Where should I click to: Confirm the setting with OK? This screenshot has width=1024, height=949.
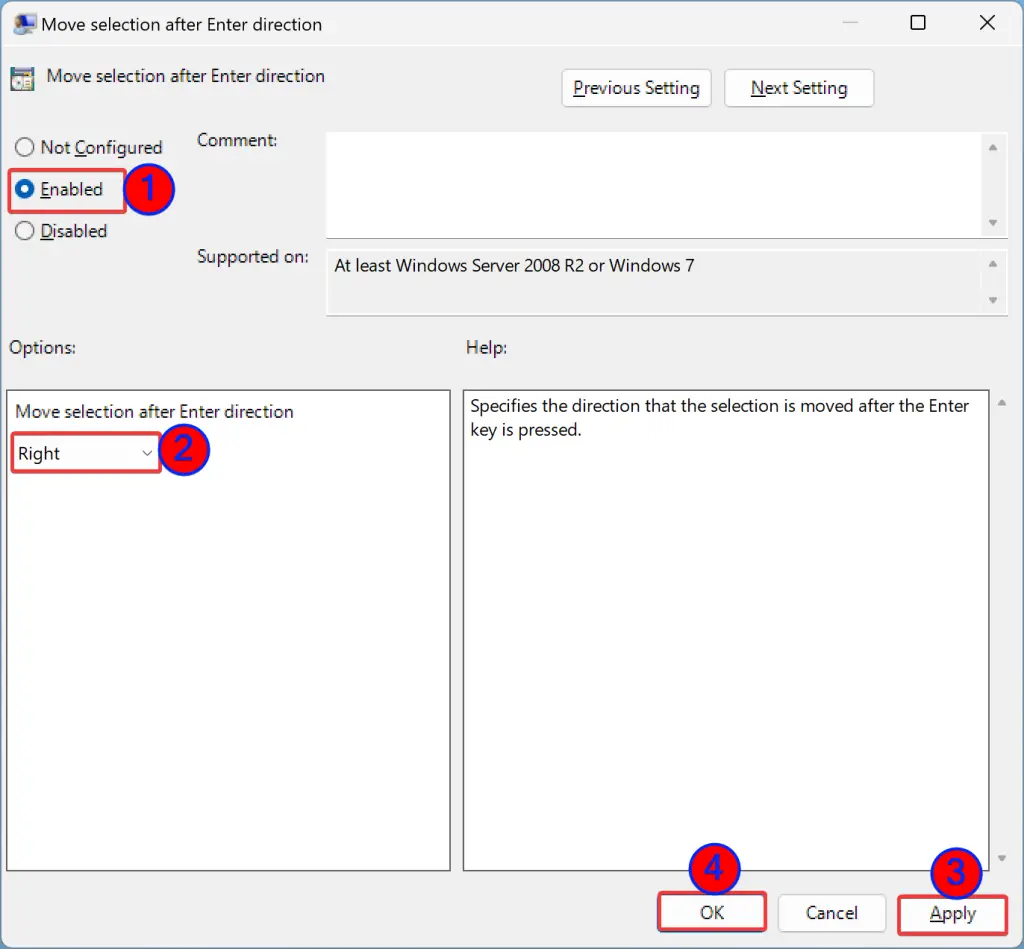tap(711, 913)
